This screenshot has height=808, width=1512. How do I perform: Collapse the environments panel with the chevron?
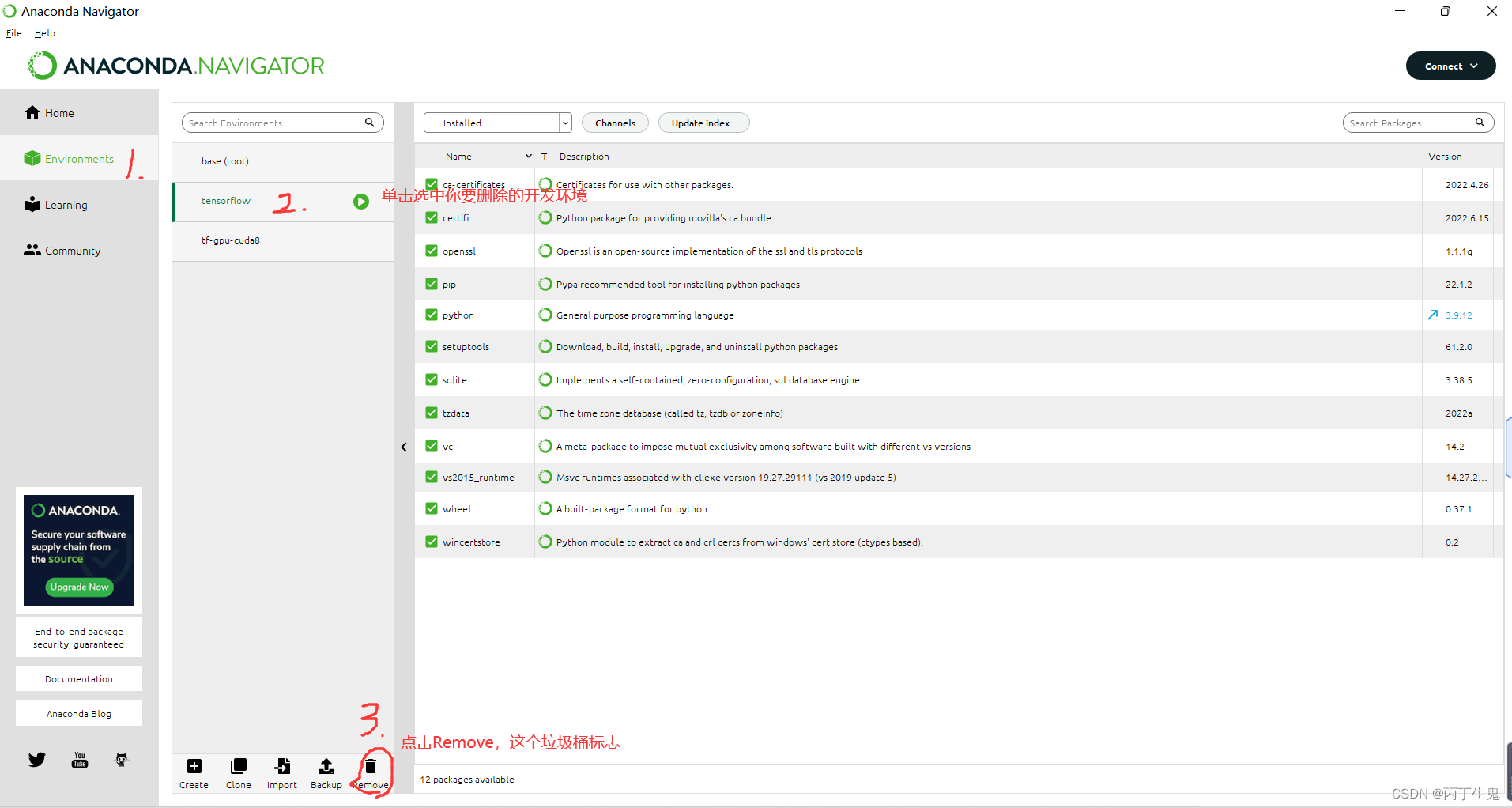(404, 447)
